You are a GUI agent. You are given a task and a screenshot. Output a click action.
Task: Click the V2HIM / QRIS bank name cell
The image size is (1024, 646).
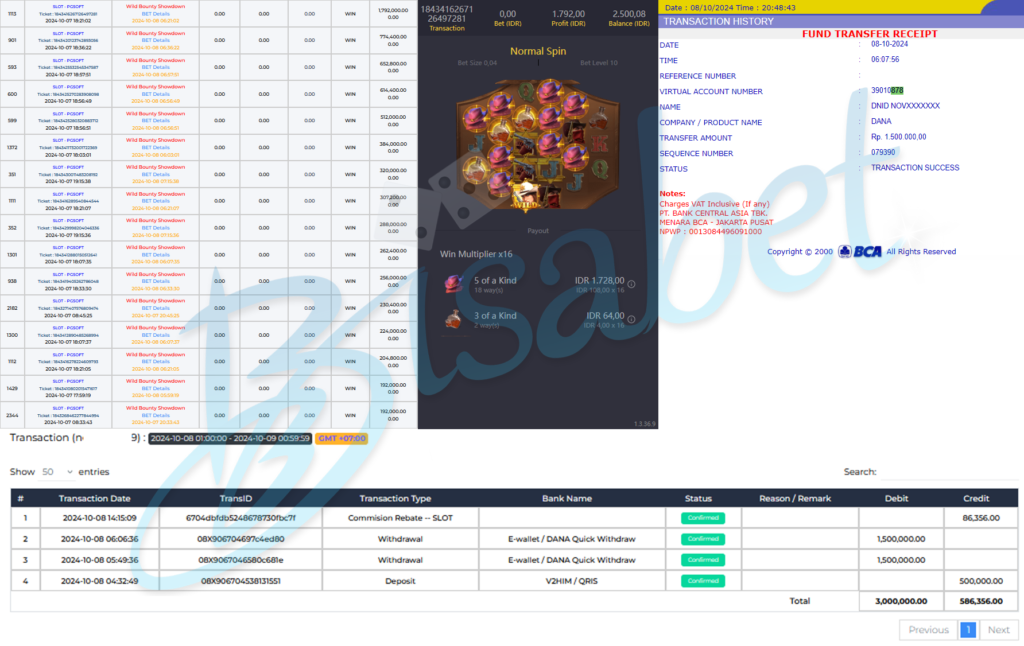pyautogui.click(x=571, y=581)
